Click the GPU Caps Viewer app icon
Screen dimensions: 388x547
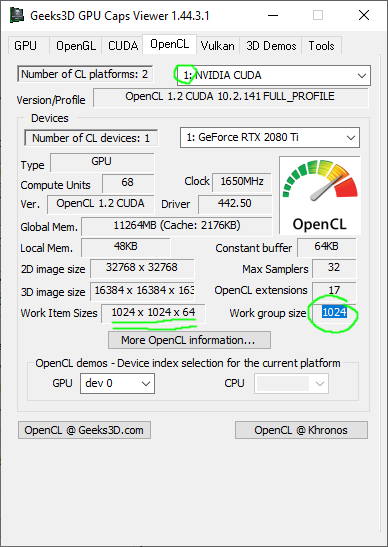(16, 15)
